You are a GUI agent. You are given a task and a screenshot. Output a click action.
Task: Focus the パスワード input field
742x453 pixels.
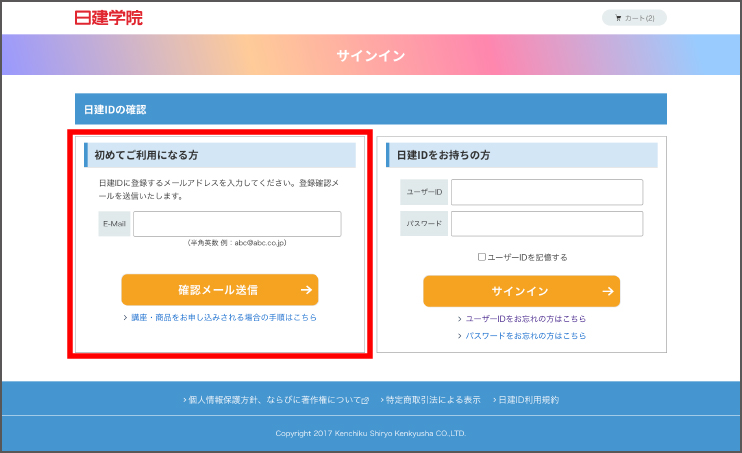tap(547, 223)
